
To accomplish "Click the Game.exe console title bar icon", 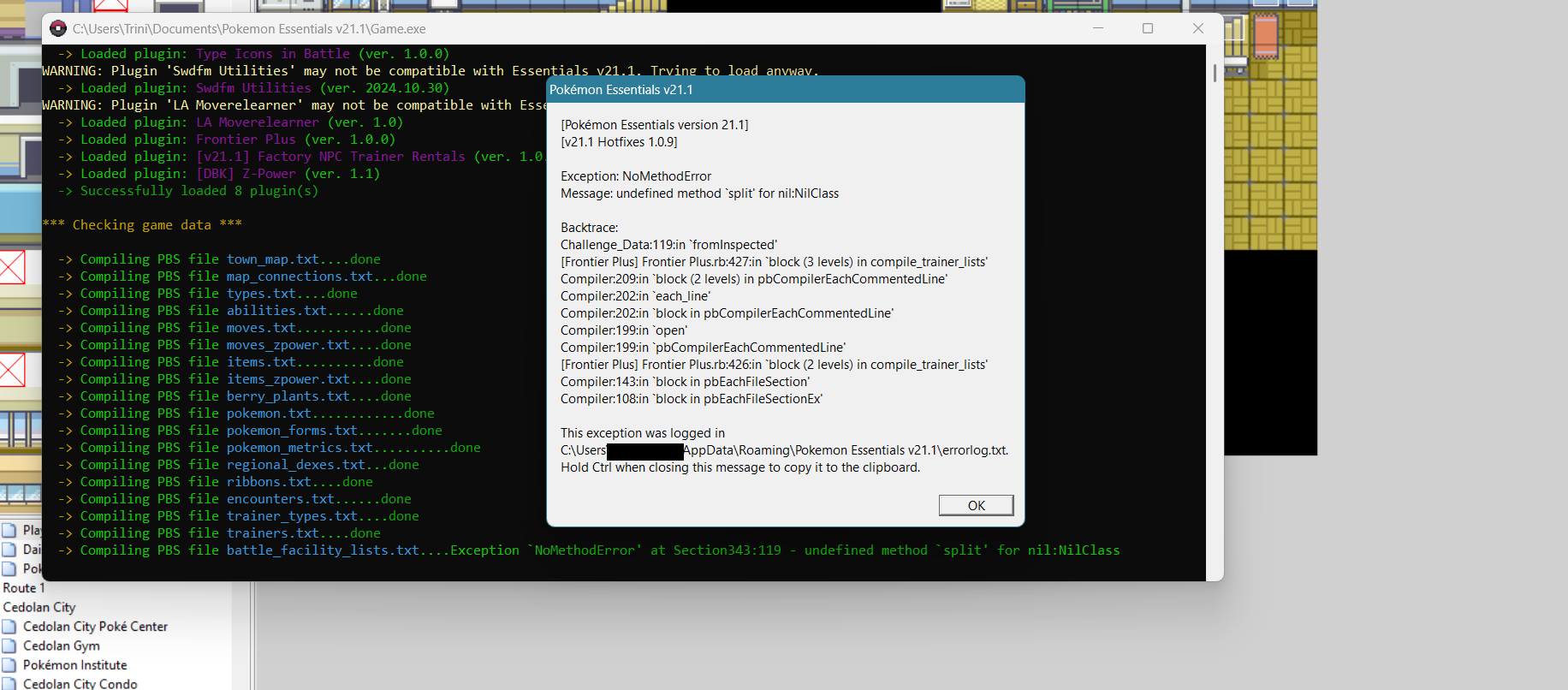I will tap(58, 28).
